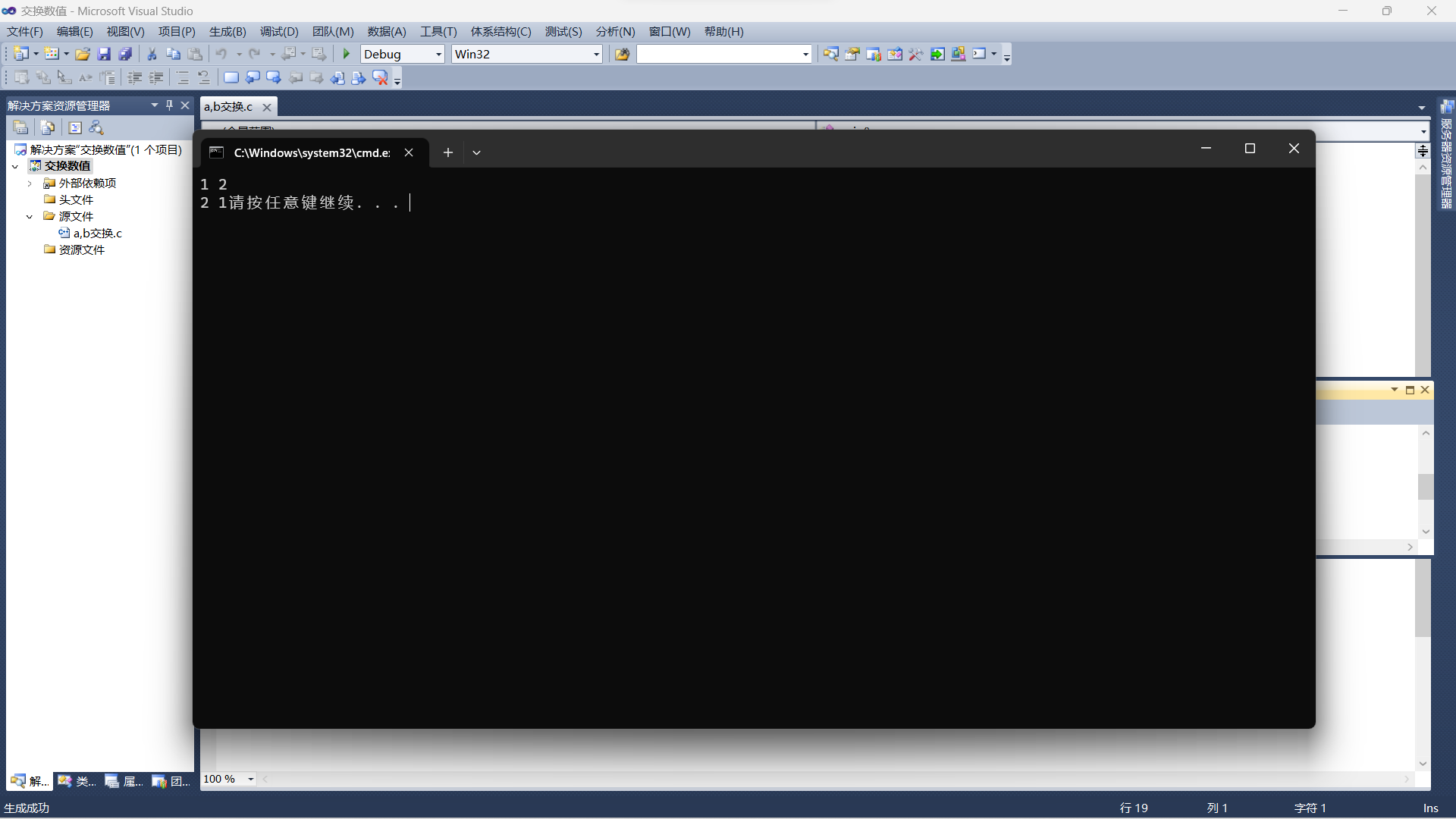Open new tab in console window
The width and height of the screenshot is (1456, 819).
pyautogui.click(x=448, y=152)
